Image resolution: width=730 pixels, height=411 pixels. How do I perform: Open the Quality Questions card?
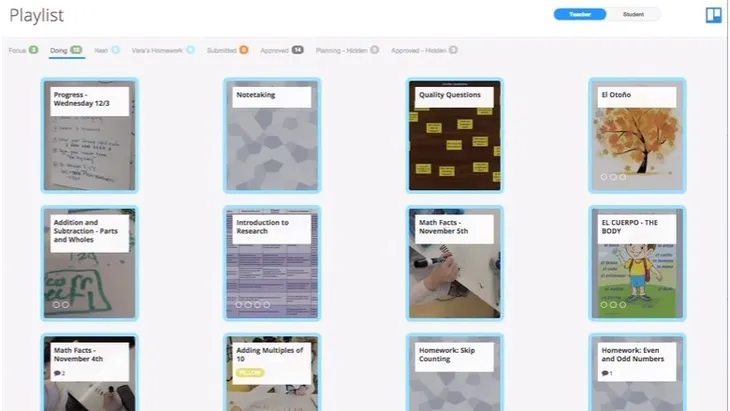pyautogui.click(x=454, y=135)
